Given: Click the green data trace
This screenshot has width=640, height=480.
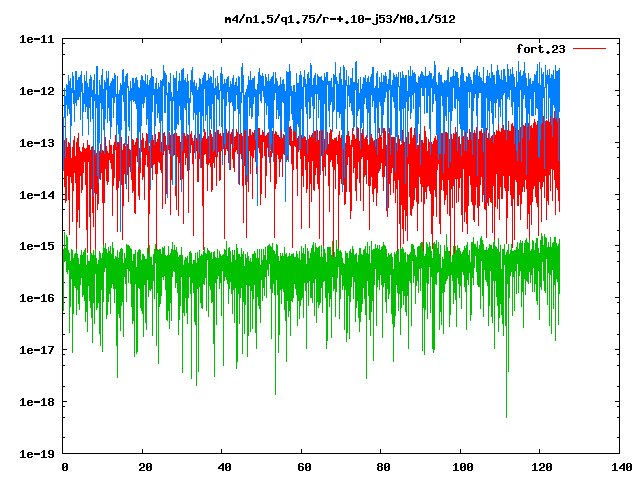Looking at the screenshot, I should pos(310,269).
